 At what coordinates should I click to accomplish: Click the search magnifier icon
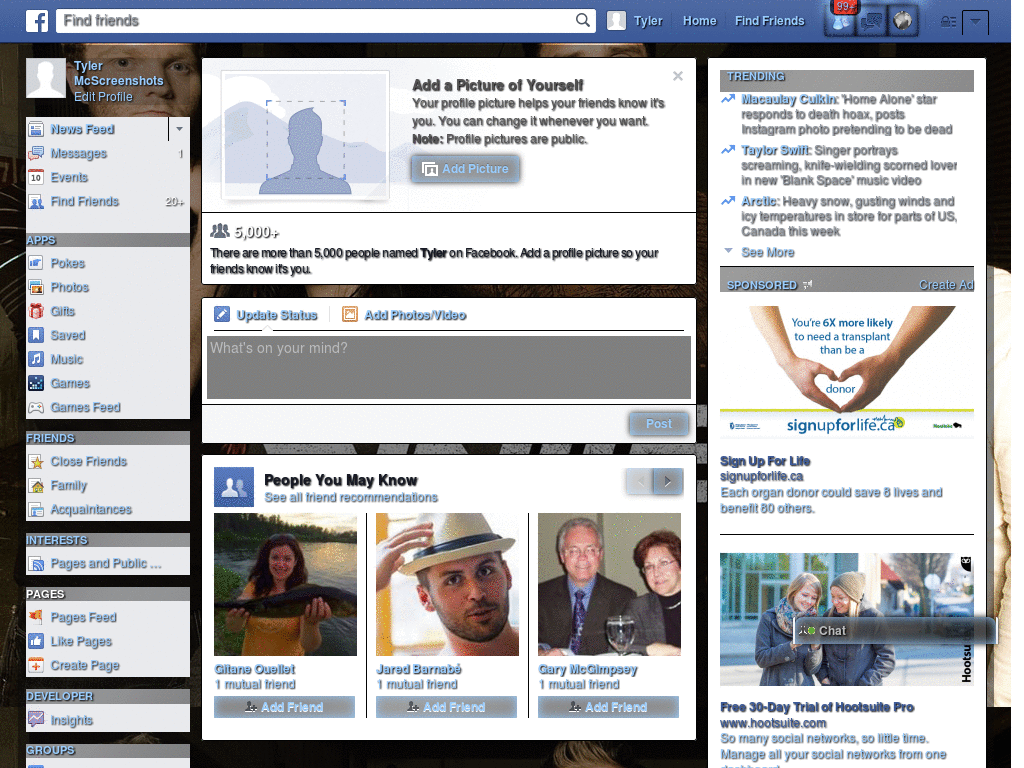click(x=583, y=20)
